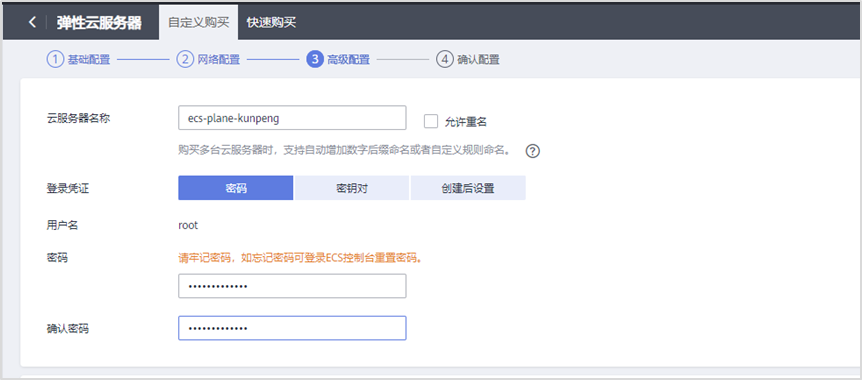
Task: Switch to the 自定义购买 tab
Action: coord(198,23)
